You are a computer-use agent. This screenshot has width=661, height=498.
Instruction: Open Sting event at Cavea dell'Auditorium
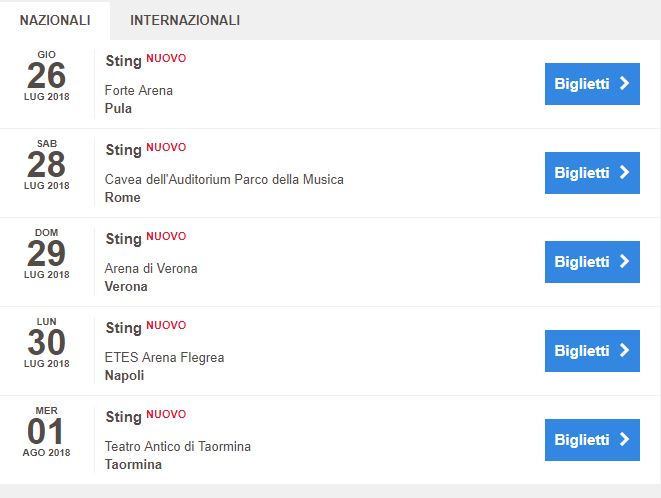click(123, 150)
